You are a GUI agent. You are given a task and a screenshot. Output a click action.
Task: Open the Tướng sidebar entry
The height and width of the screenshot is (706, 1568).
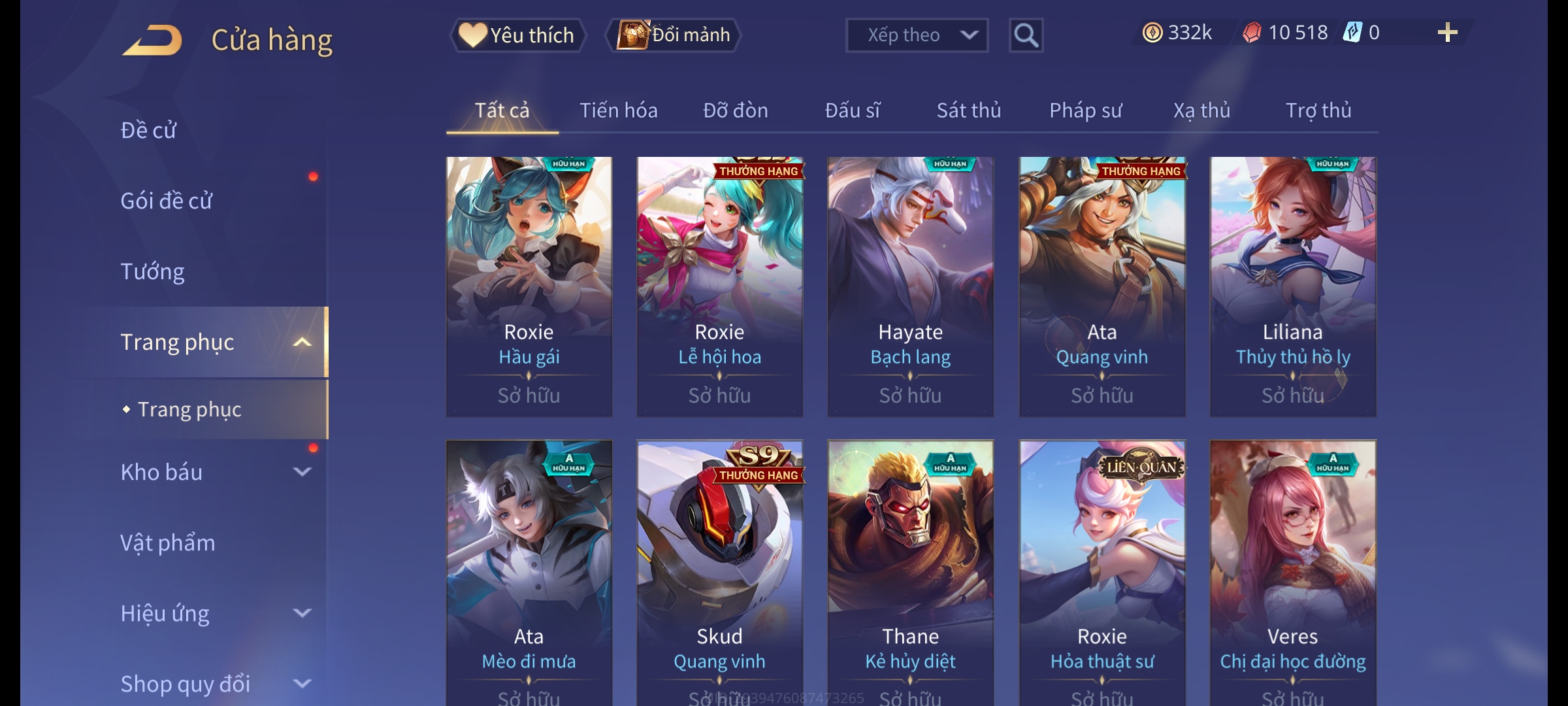(x=152, y=271)
